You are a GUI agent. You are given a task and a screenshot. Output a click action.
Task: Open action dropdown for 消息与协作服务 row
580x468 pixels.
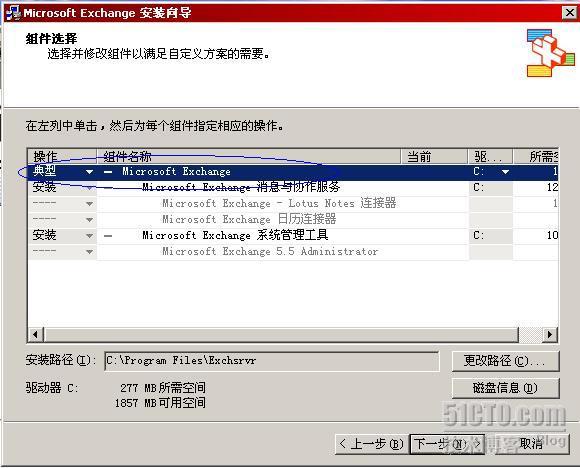click(x=89, y=188)
